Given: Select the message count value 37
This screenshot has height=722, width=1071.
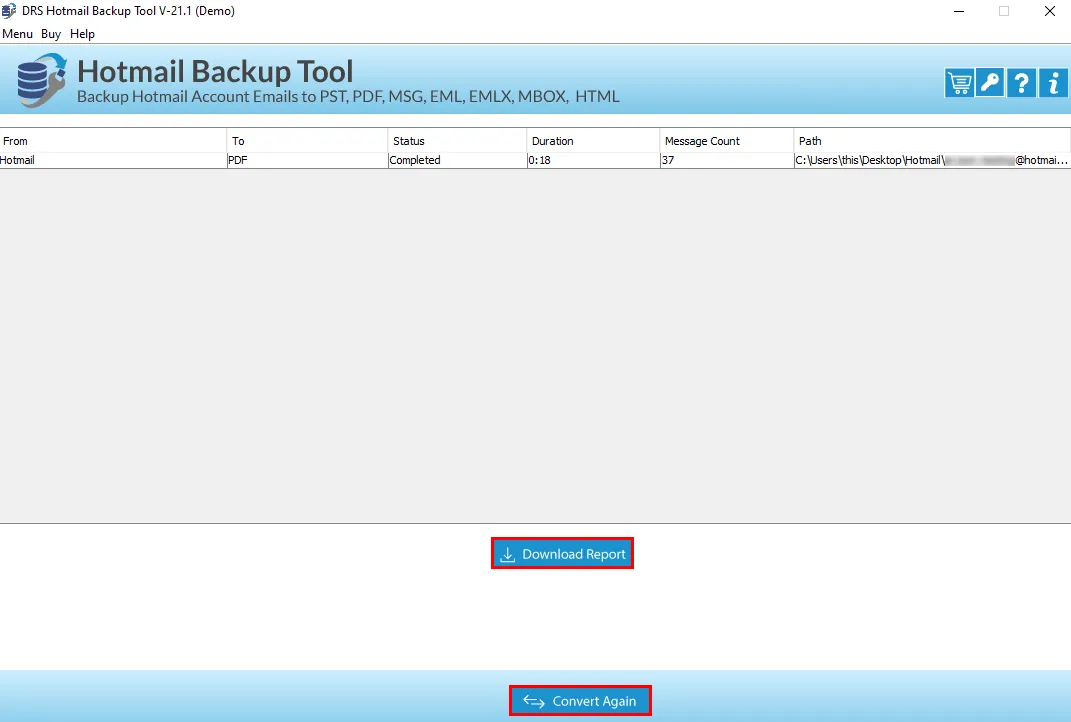Looking at the screenshot, I should 727,160.
